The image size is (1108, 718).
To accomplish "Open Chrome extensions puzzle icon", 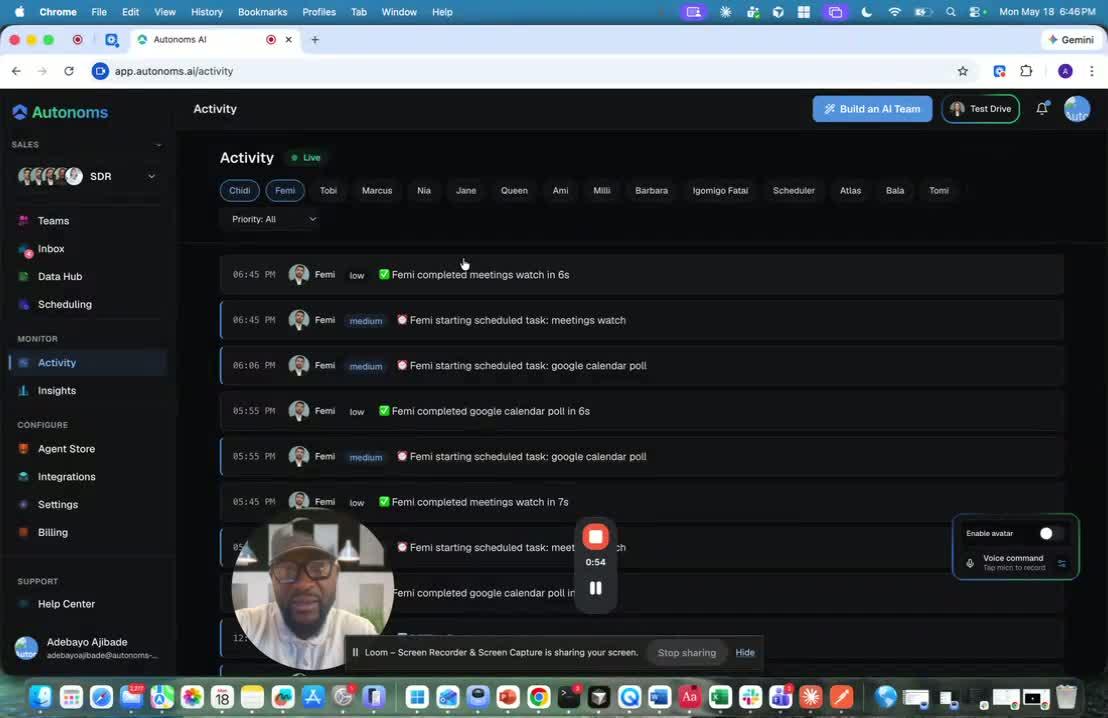I will 1026,71.
